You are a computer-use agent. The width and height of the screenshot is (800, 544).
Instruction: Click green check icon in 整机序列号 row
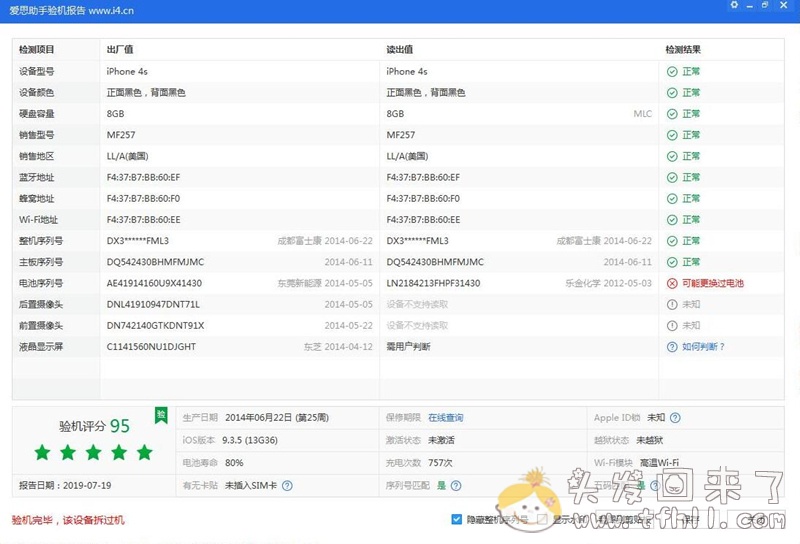coord(672,241)
